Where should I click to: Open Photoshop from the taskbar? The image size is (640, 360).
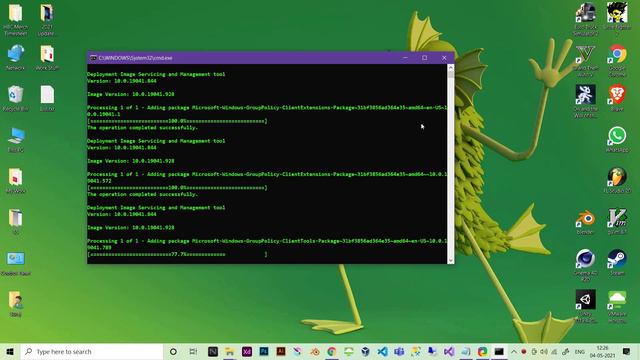264,351
